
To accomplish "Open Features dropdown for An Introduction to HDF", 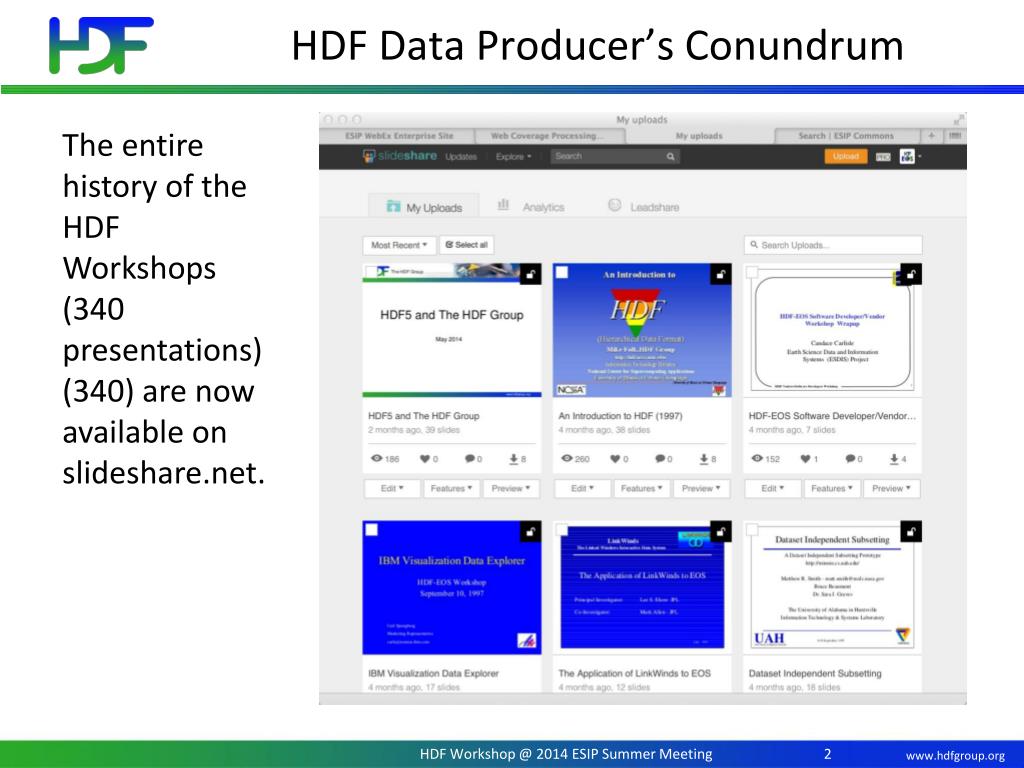I will pos(641,488).
